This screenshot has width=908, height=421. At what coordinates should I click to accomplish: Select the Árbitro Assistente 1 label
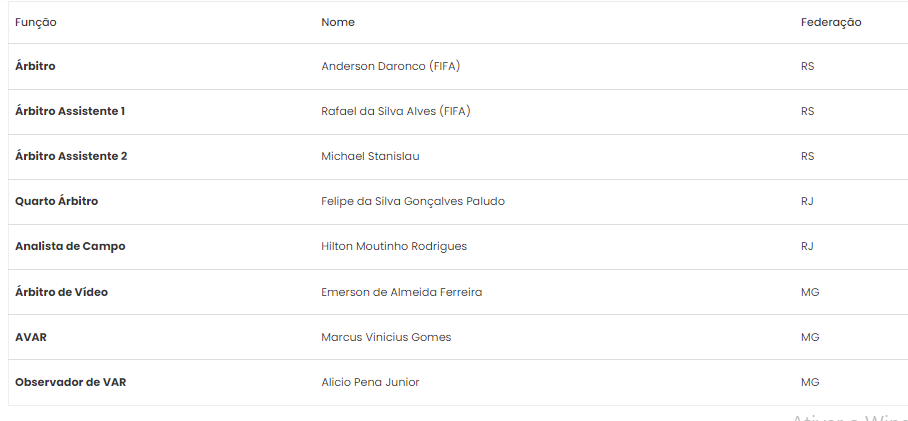point(70,111)
